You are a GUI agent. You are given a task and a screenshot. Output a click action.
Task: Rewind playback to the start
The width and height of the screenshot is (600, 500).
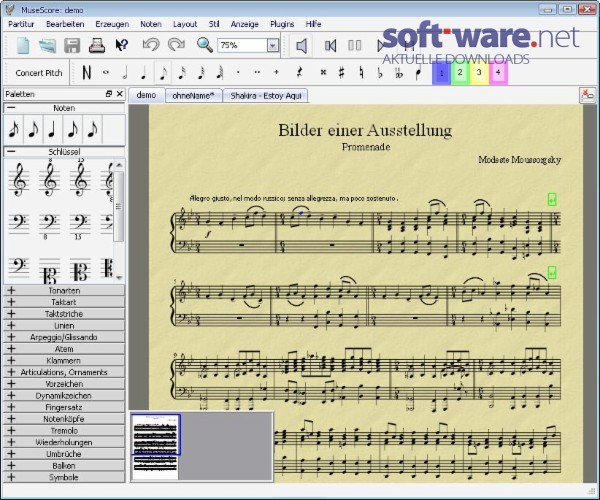coord(330,46)
